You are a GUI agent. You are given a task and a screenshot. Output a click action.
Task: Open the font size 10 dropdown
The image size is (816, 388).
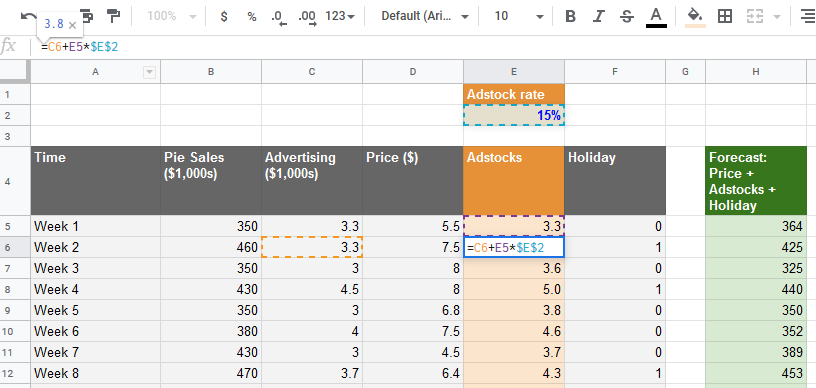click(x=519, y=17)
